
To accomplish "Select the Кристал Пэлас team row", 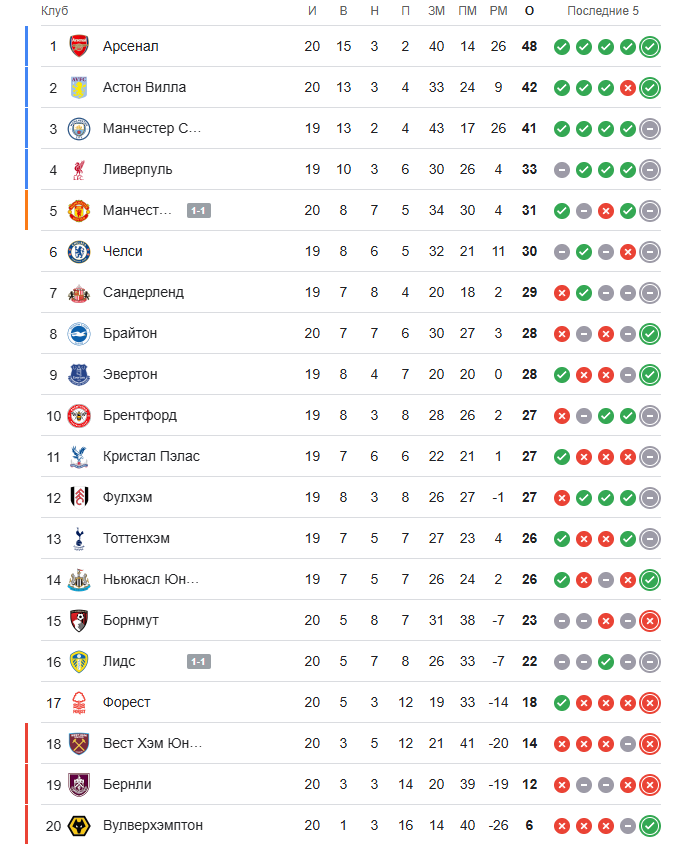I will pyautogui.click(x=351, y=456).
